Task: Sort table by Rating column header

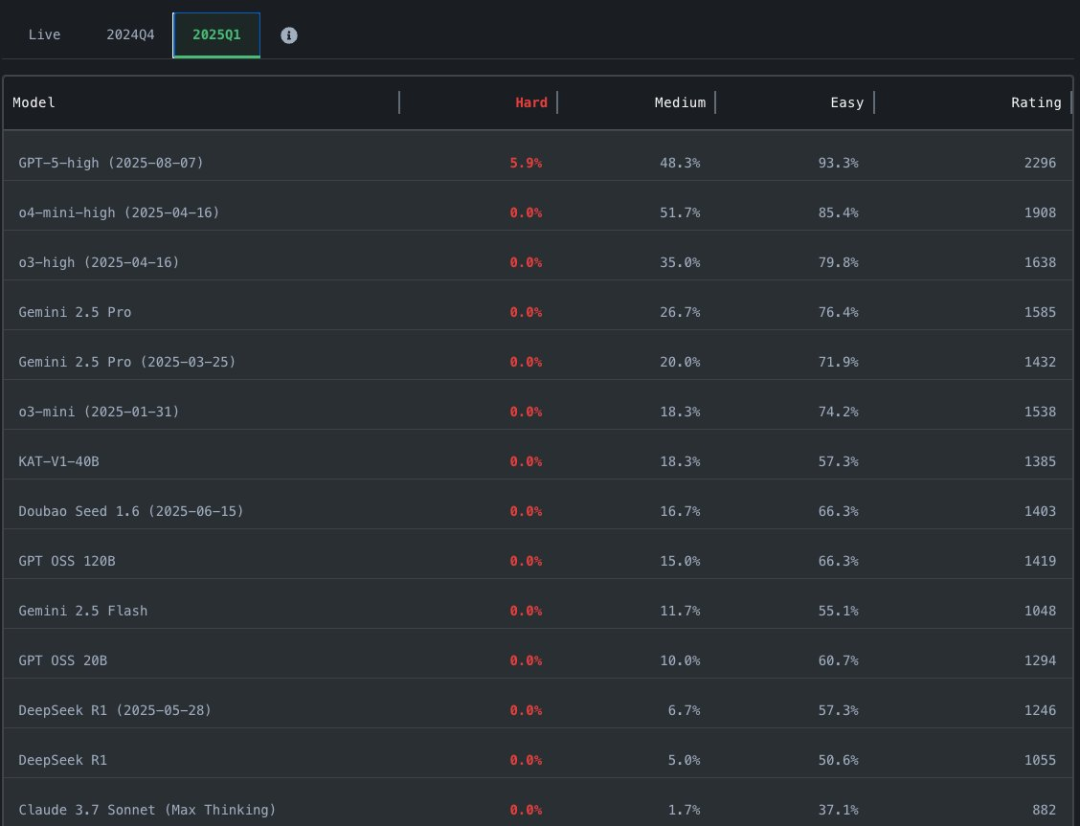Action: [1036, 103]
